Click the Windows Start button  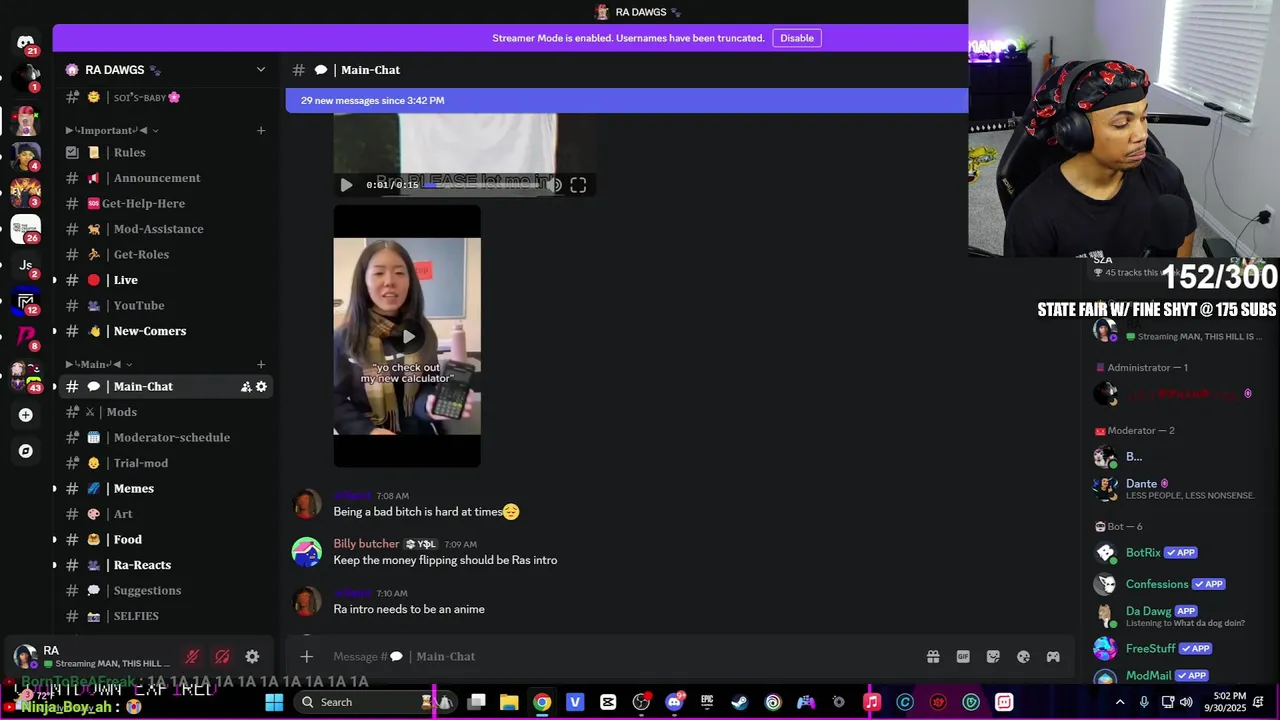274,702
